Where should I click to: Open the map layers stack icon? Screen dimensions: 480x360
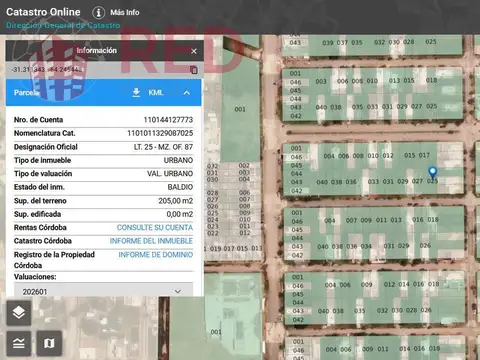coord(19,313)
